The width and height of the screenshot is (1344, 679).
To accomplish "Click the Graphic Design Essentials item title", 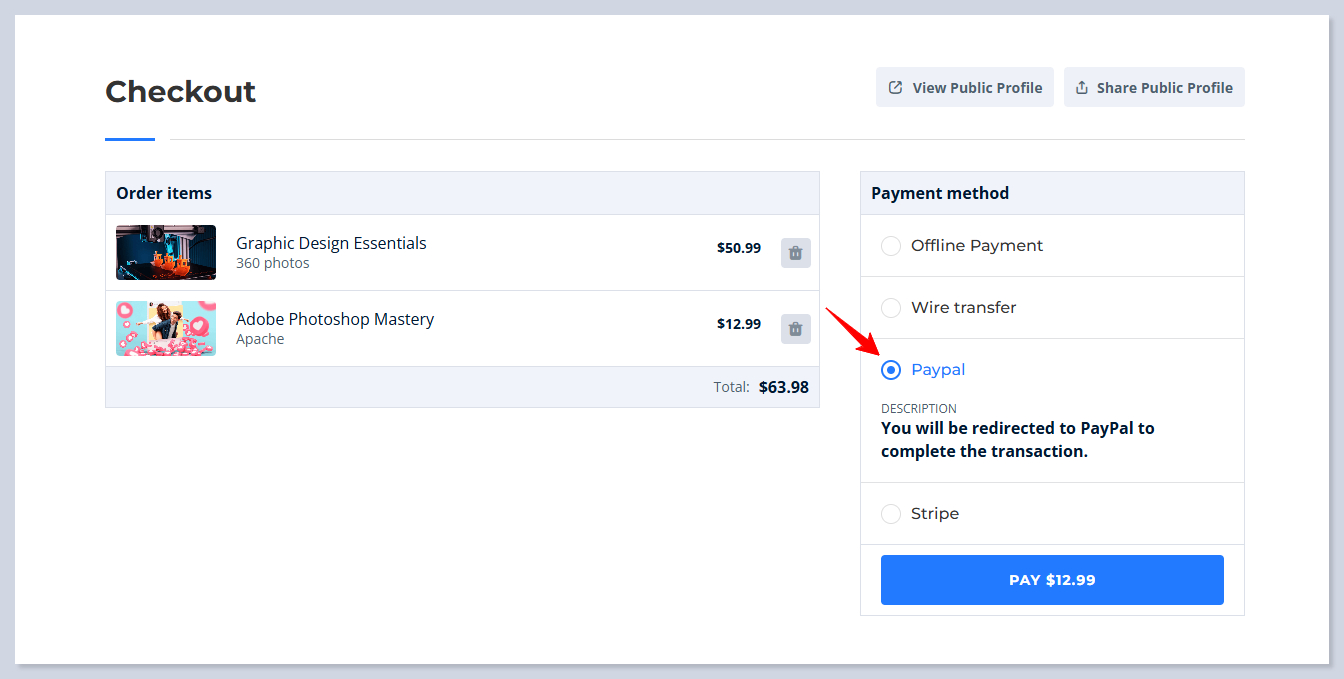I will (x=331, y=243).
